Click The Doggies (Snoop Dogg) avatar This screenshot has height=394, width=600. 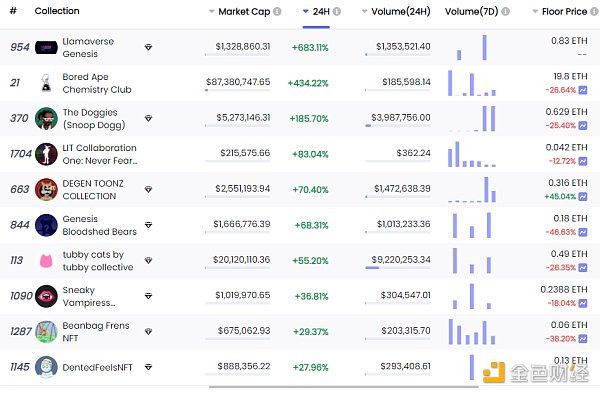(x=46, y=119)
